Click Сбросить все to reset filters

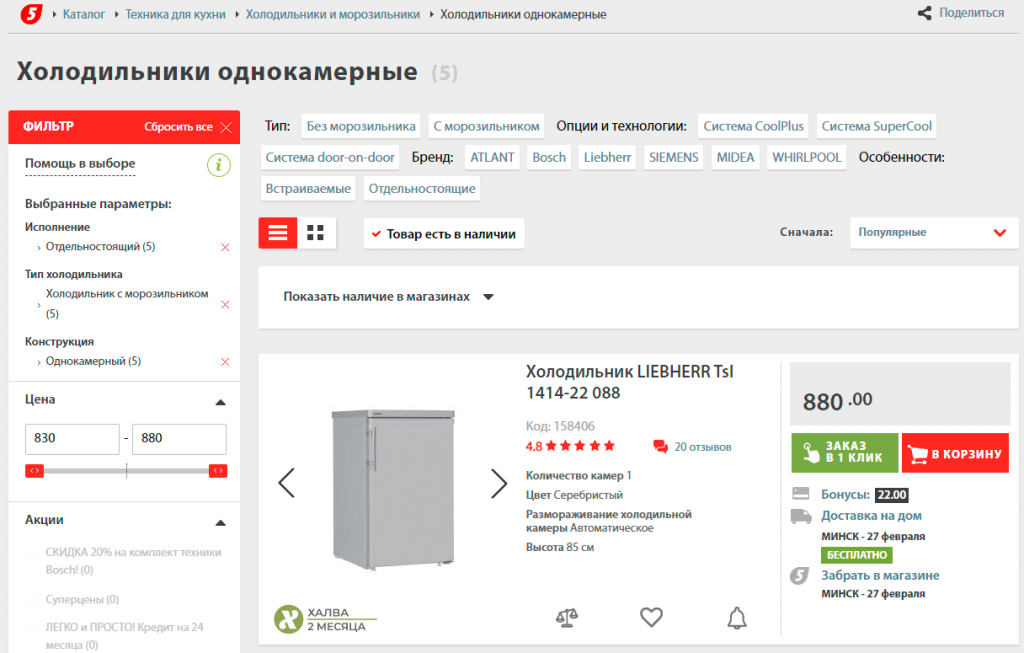click(x=178, y=127)
